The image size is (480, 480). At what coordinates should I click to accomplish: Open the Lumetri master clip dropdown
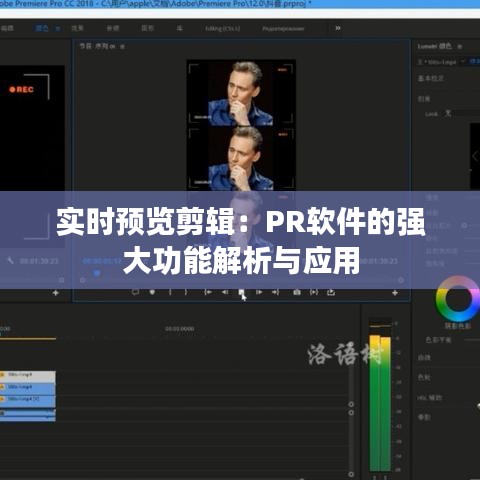[x=463, y=62]
